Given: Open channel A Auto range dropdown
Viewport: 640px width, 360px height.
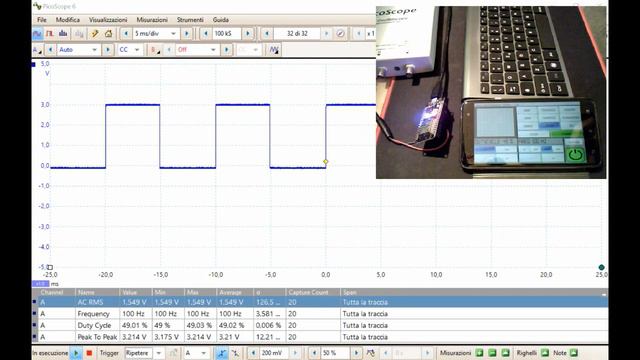Looking at the screenshot, I should click(78, 50).
